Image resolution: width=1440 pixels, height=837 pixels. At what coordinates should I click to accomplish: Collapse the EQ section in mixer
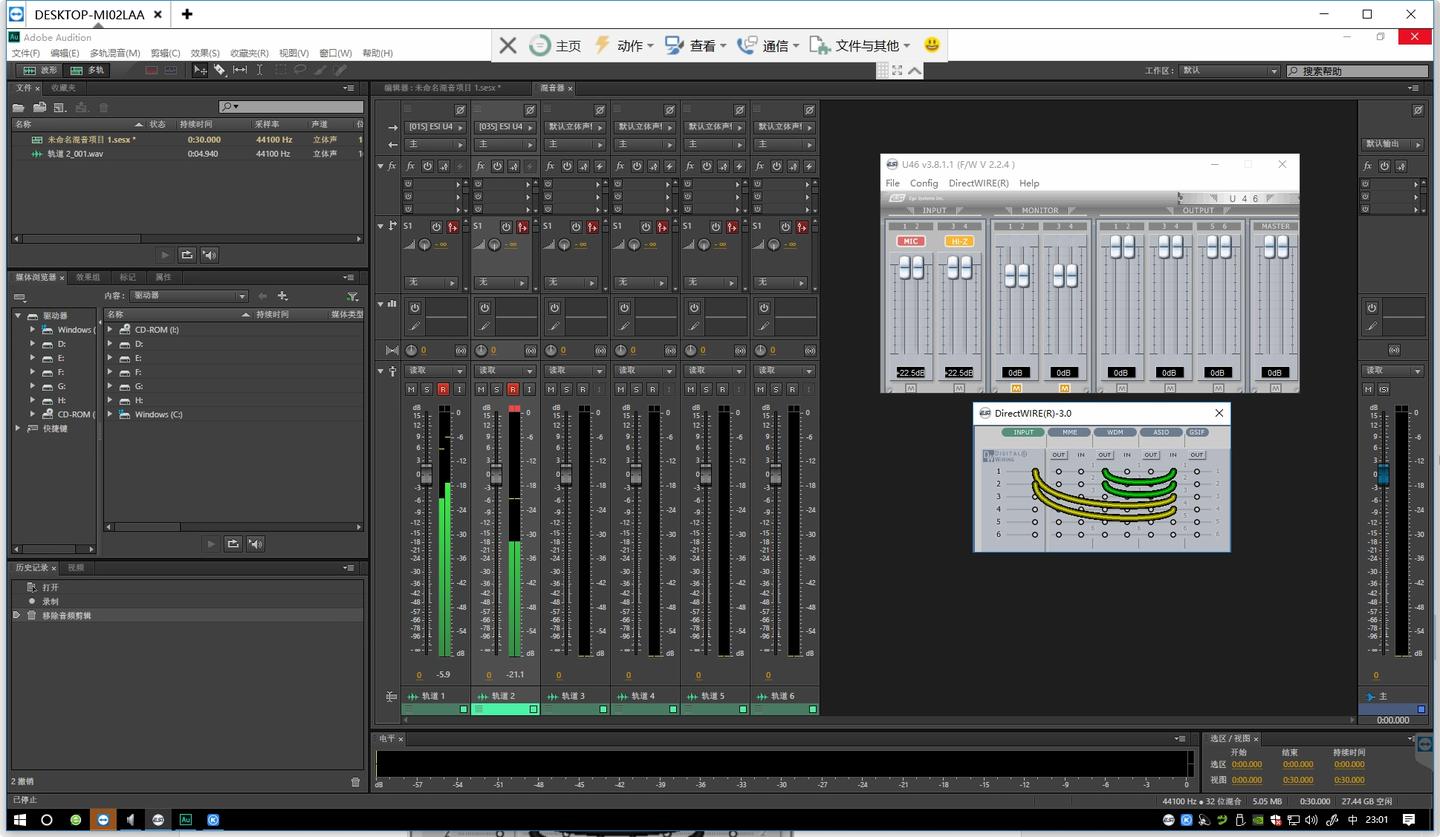tap(380, 303)
